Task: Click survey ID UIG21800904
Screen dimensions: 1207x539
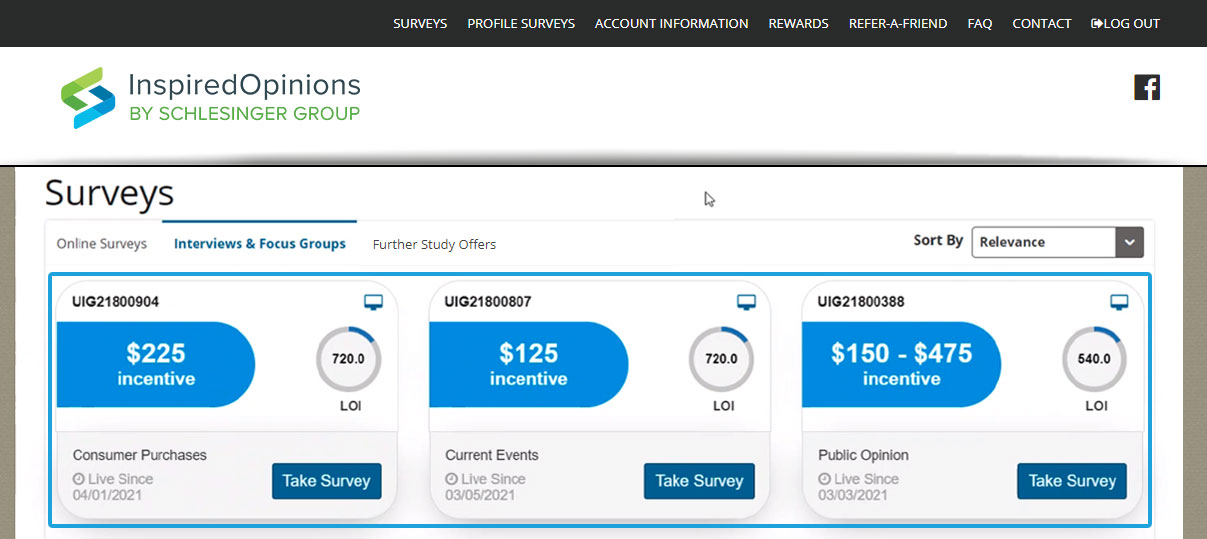Action: pos(115,301)
